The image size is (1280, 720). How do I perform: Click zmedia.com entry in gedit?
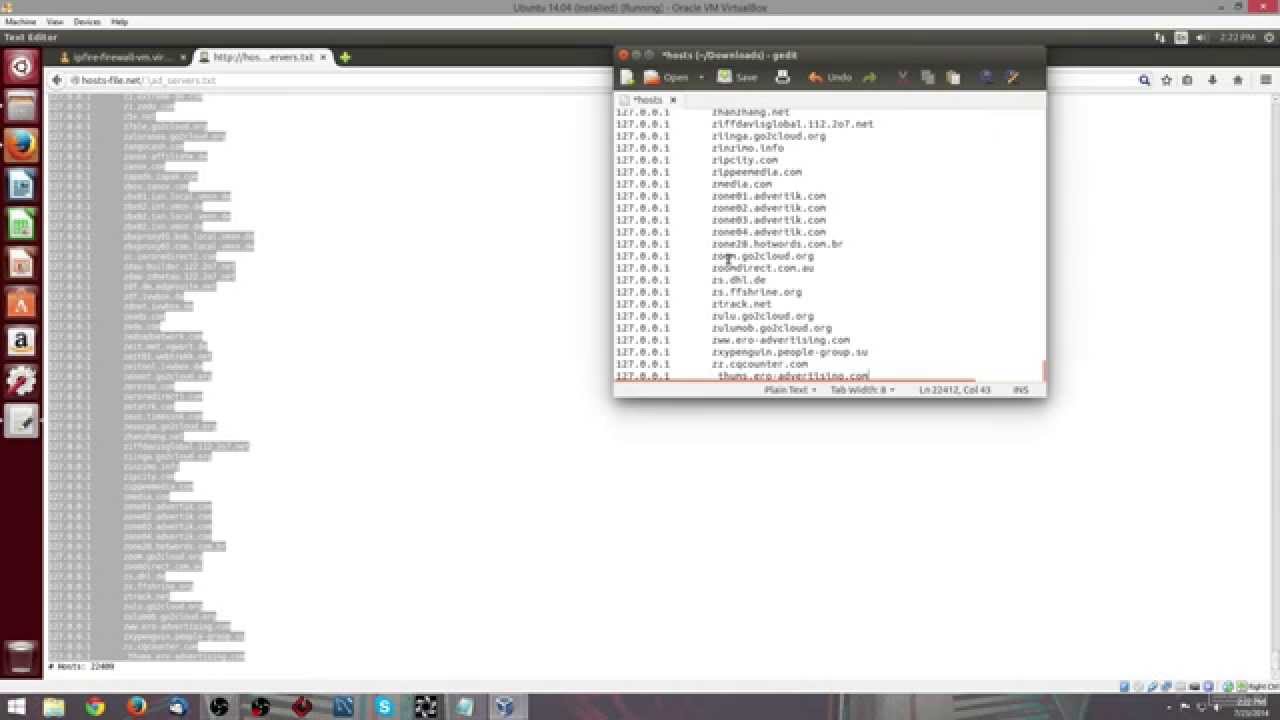741,184
